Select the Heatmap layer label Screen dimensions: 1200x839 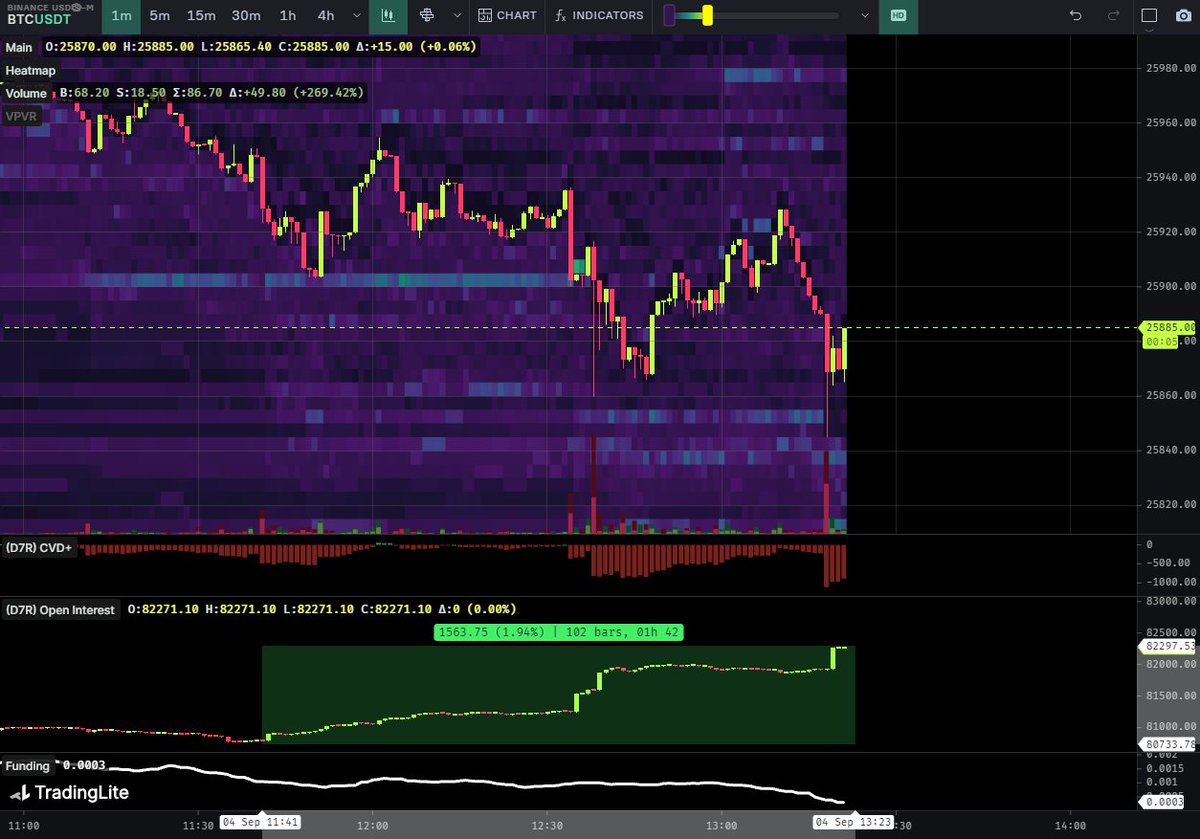[x=30, y=70]
